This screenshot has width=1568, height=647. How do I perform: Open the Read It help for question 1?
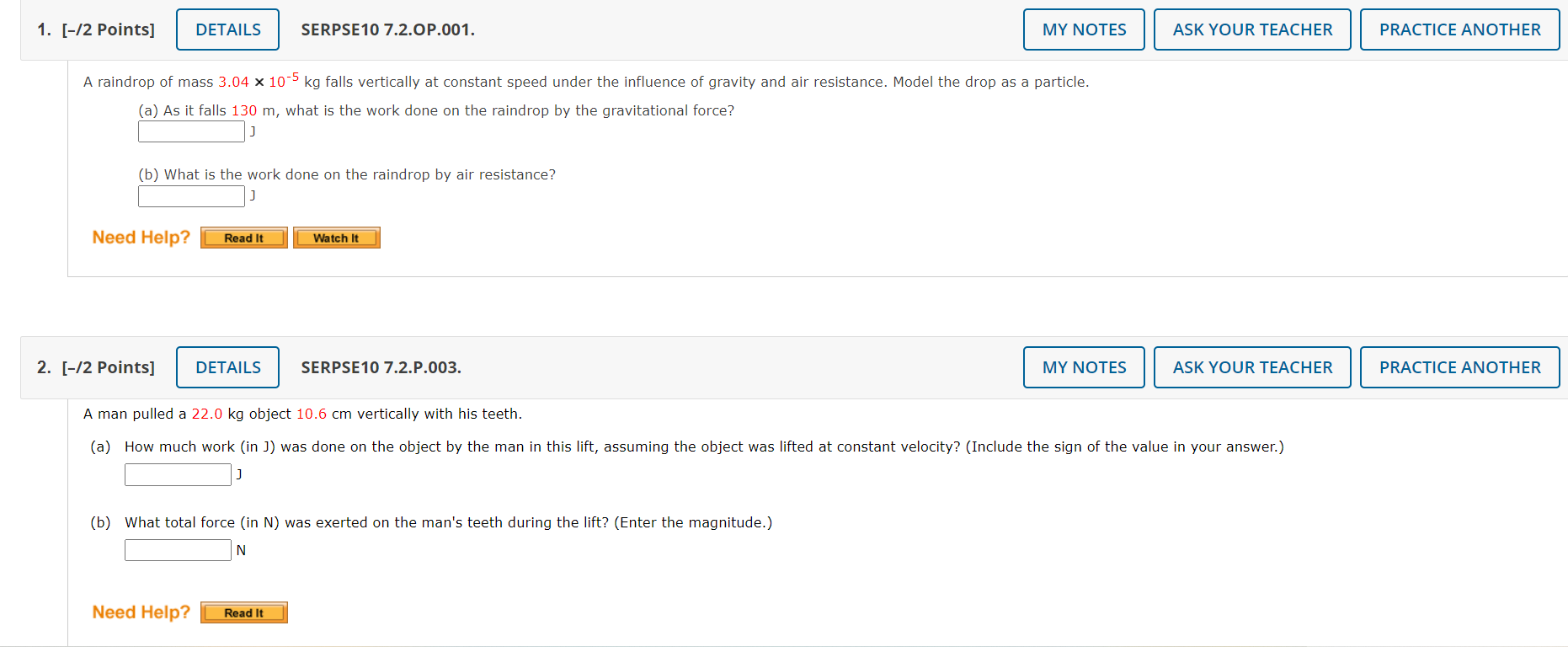tap(243, 238)
